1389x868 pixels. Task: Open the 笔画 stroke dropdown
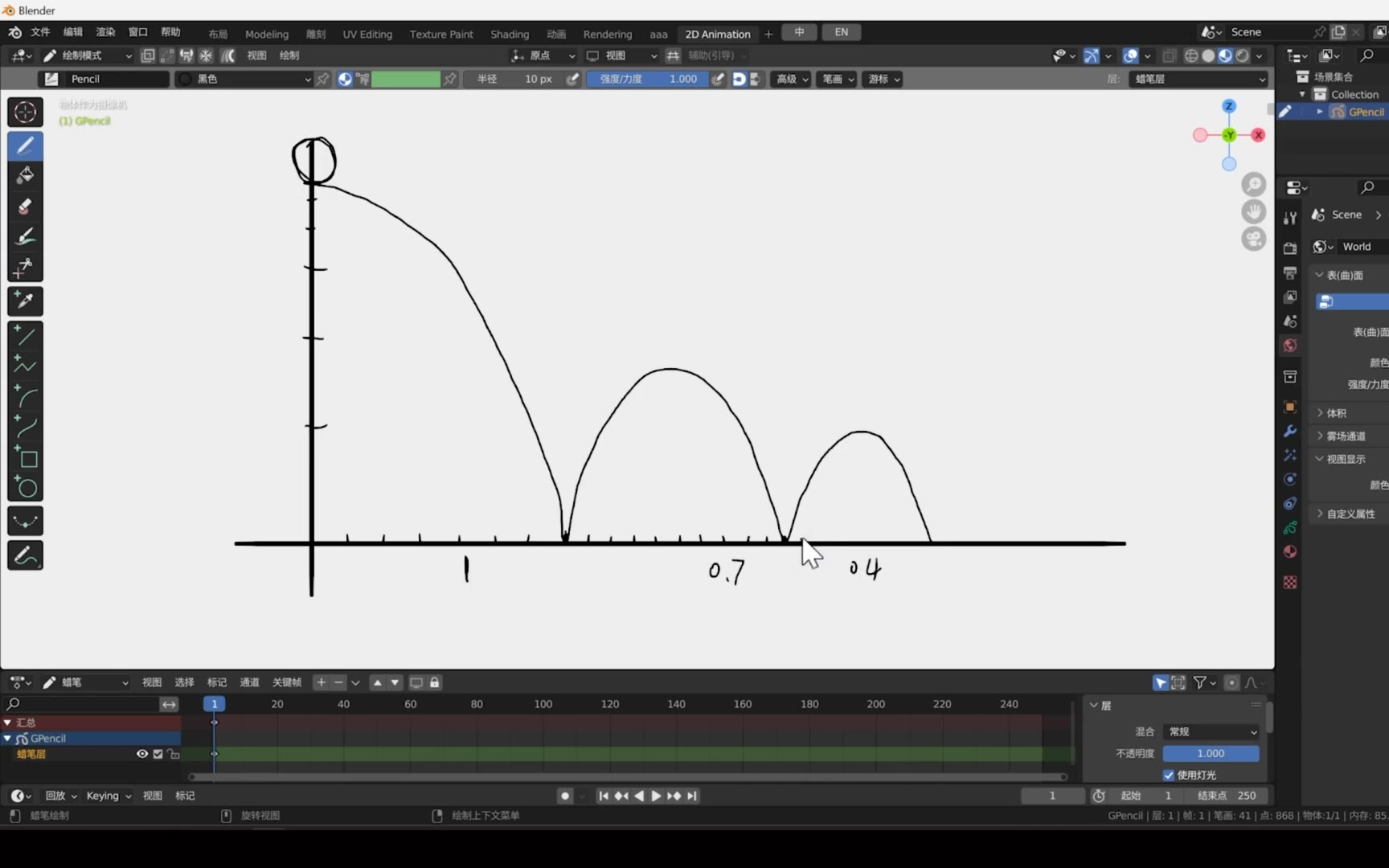[837, 79]
